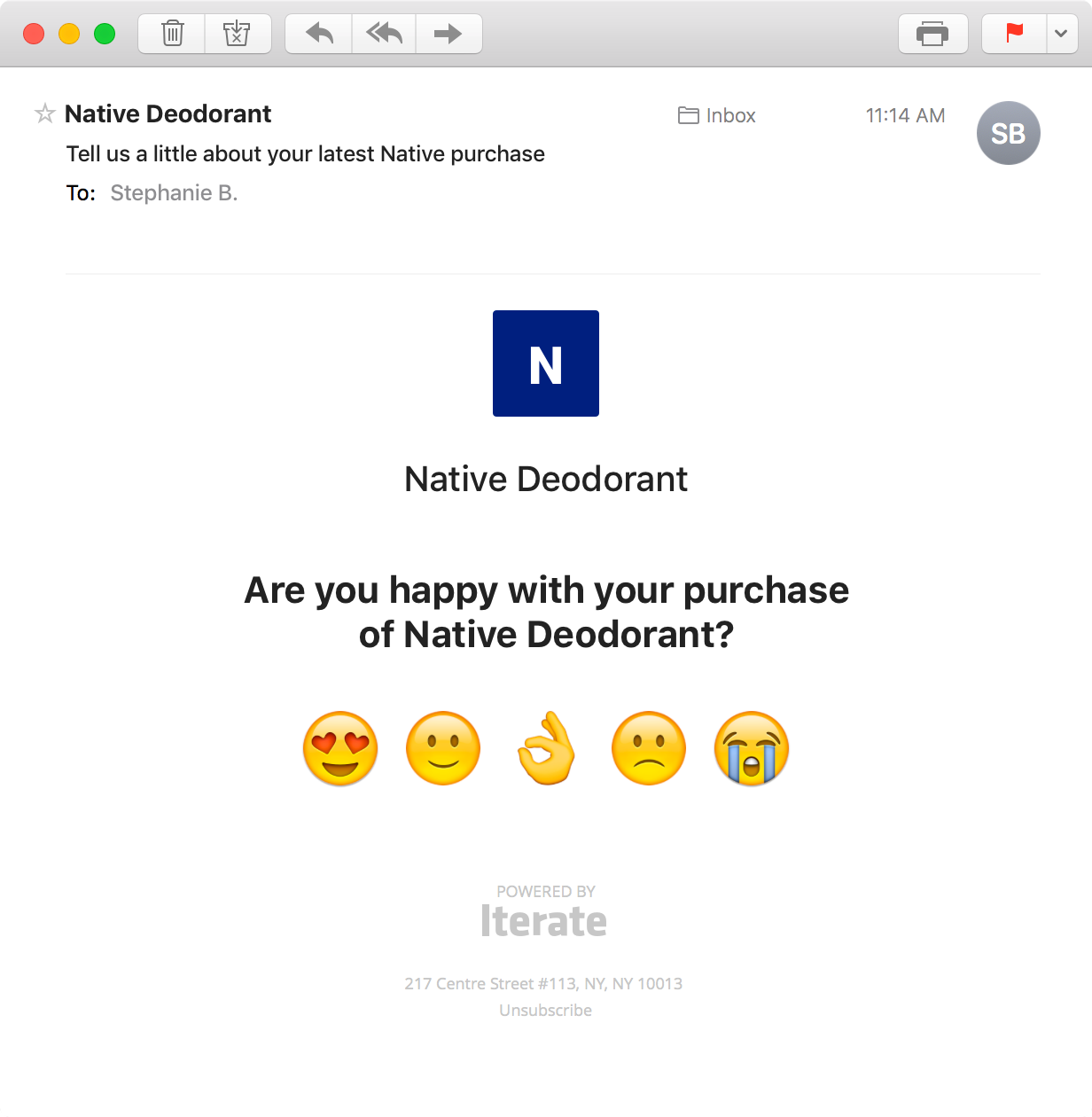Close the mail window with red button
Viewport: 1092px width, 1117px height.
34,34
